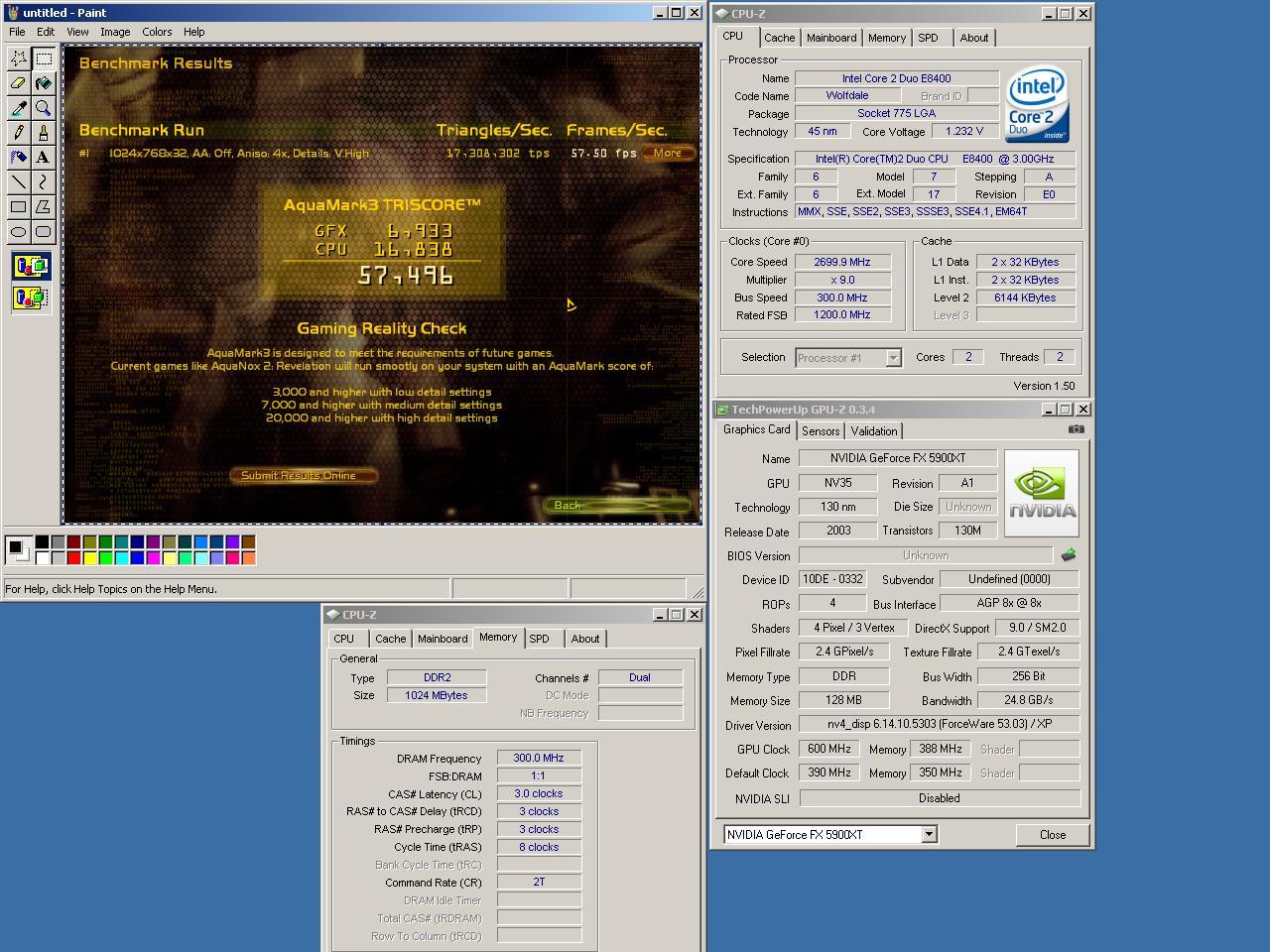Screen dimensions: 1270x952
Task: Activate the Airbrush spray tool
Action: tap(19, 157)
